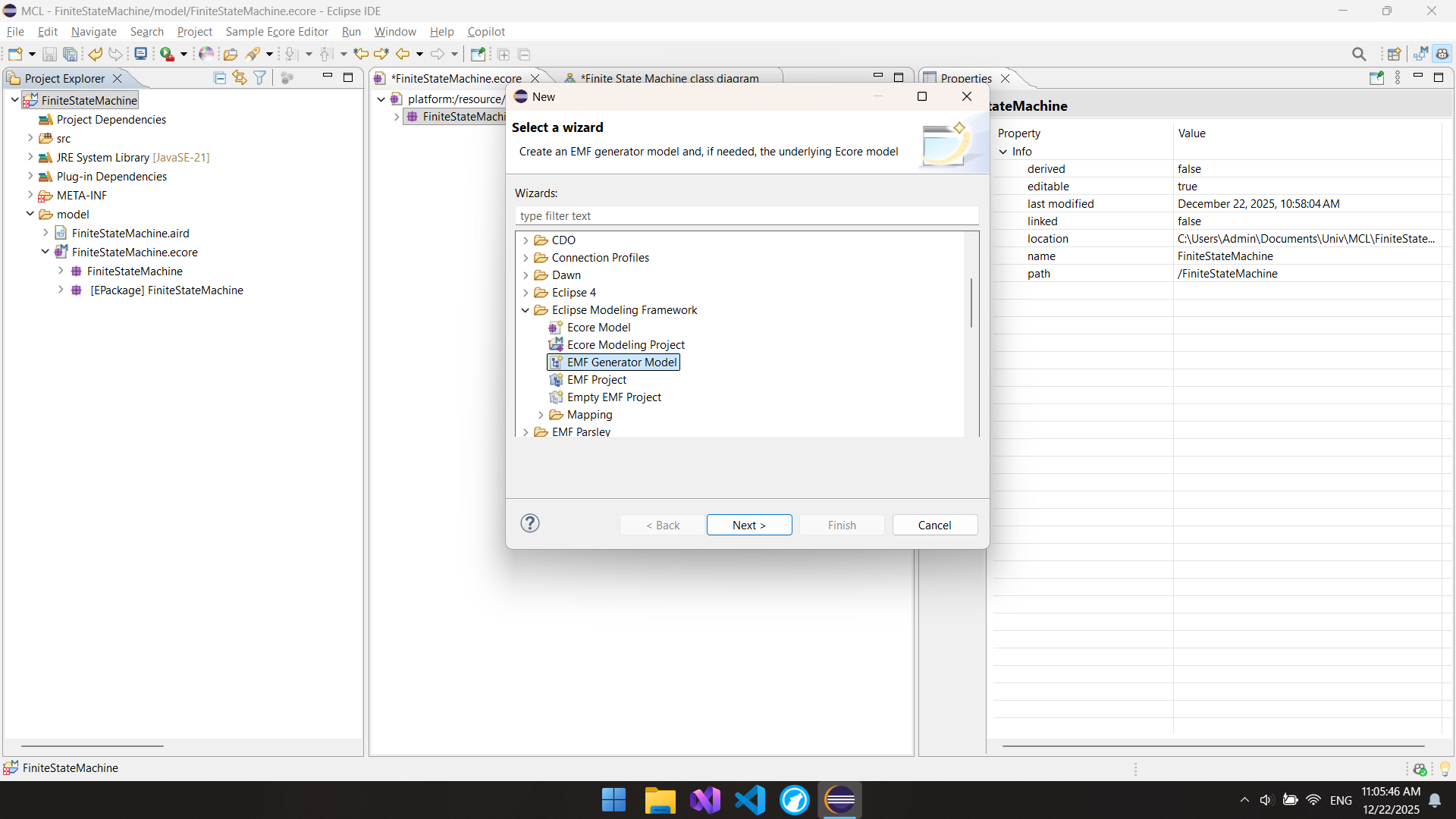Open the Project Explorer filter icon
1456x819 pixels.
pyautogui.click(x=260, y=78)
